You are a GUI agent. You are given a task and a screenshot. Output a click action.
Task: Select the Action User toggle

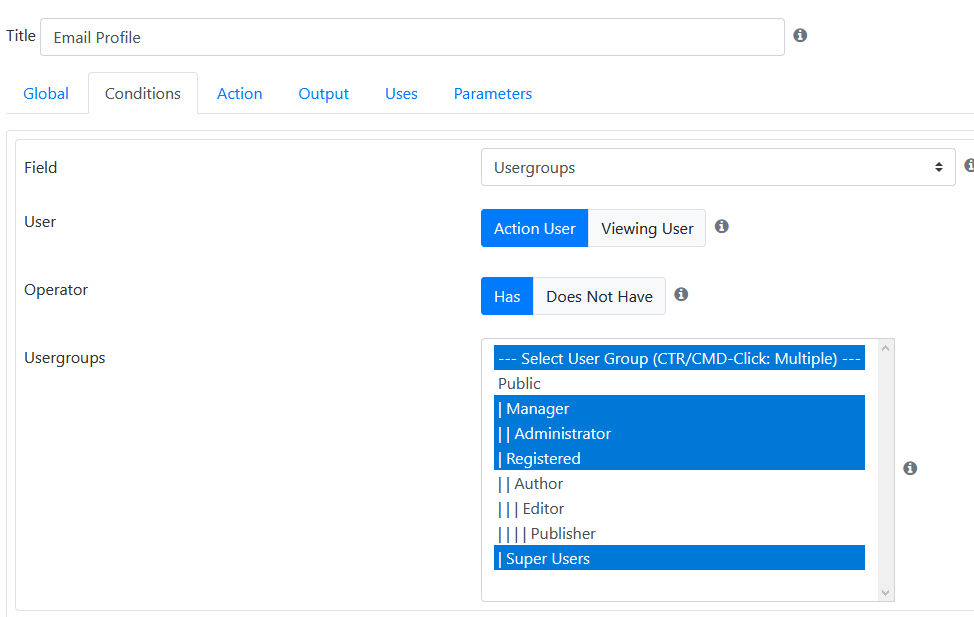534,228
